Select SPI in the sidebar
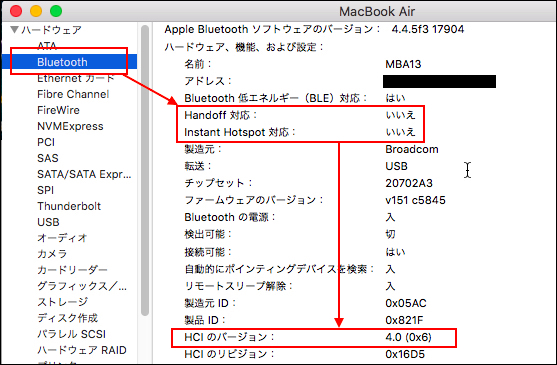This screenshot has width=557, height=365. tap(45, 190)
